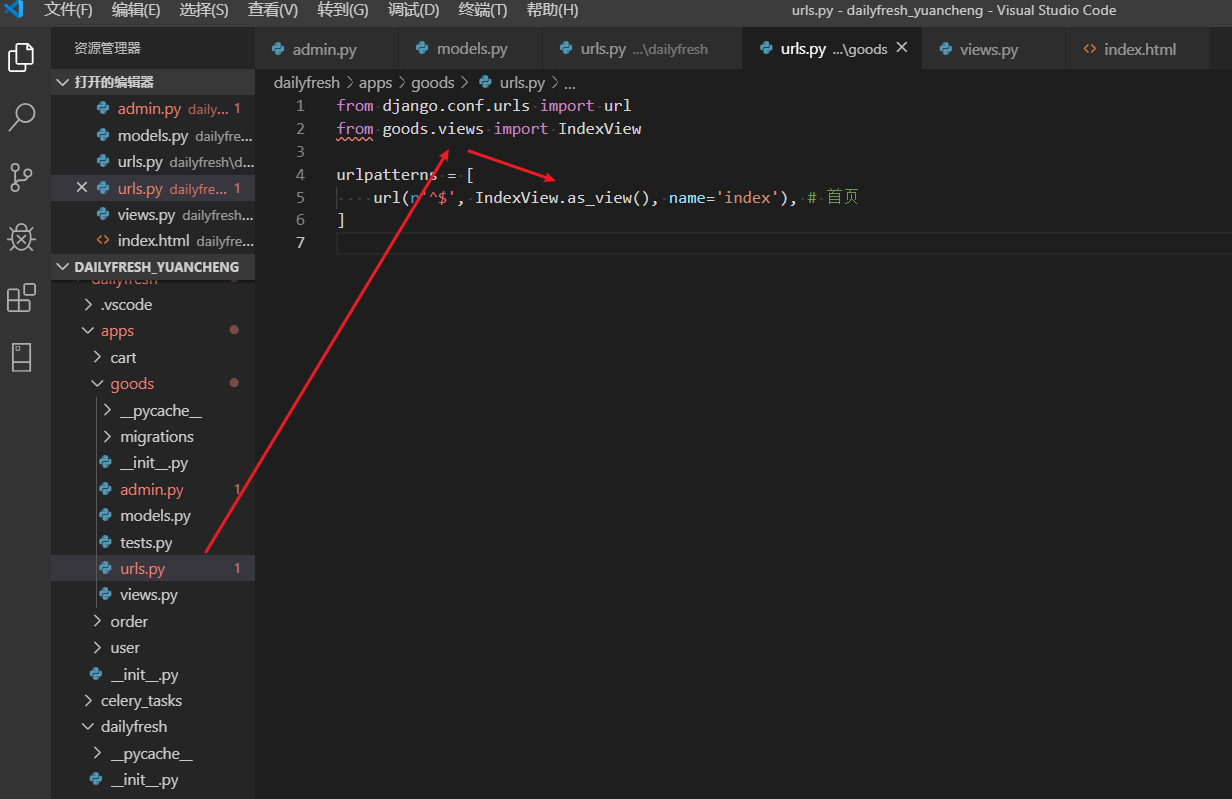This screenshot has height=799, width=1232.
Task: Open models.py in goods folder tree
Action: point(153,515)
